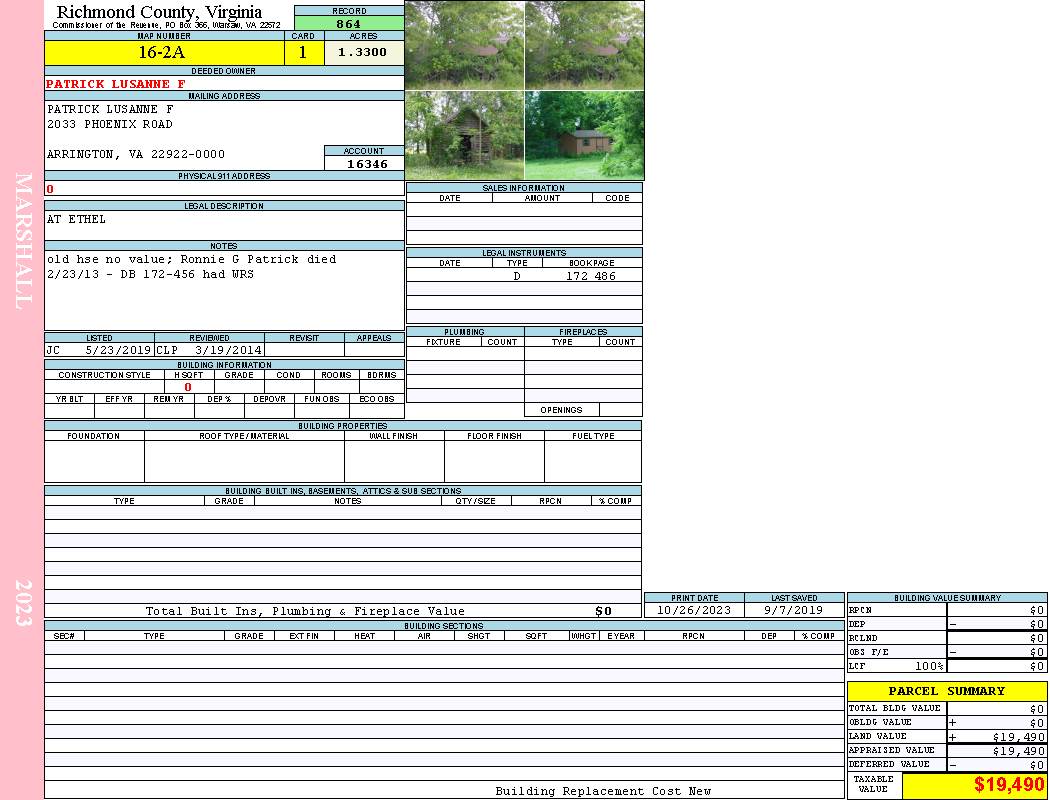Click the Land Value amount row
This screenshot has width=1050, height=800.
coord(996,737)
